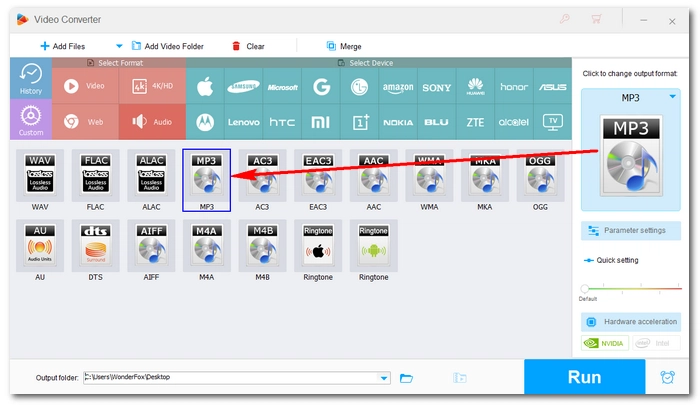Pick the ALAC lossless format
The height and width of the screenshot is (405, 700).
(151, 175)
